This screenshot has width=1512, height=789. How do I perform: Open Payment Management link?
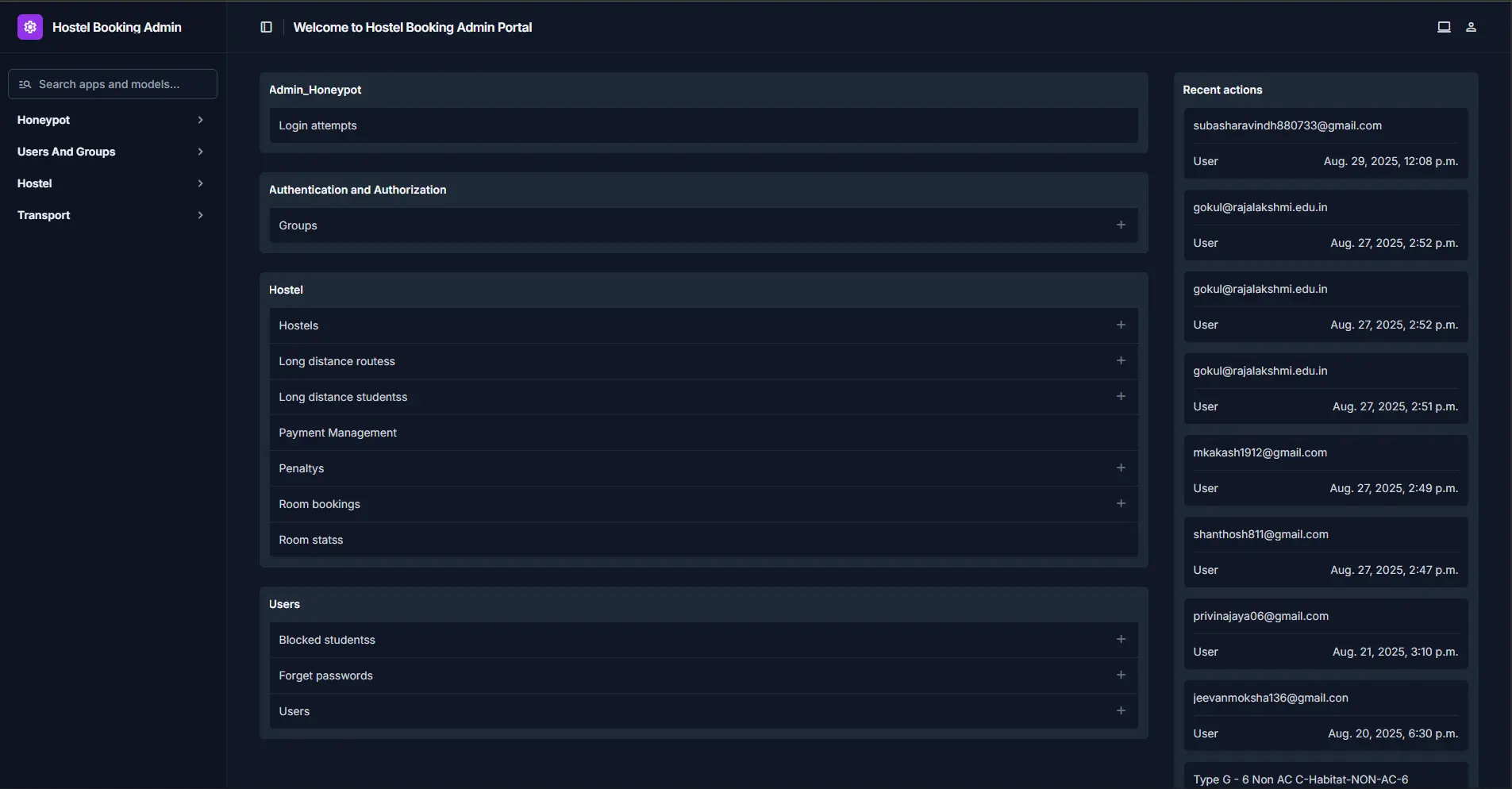click(x=337, y=433)
